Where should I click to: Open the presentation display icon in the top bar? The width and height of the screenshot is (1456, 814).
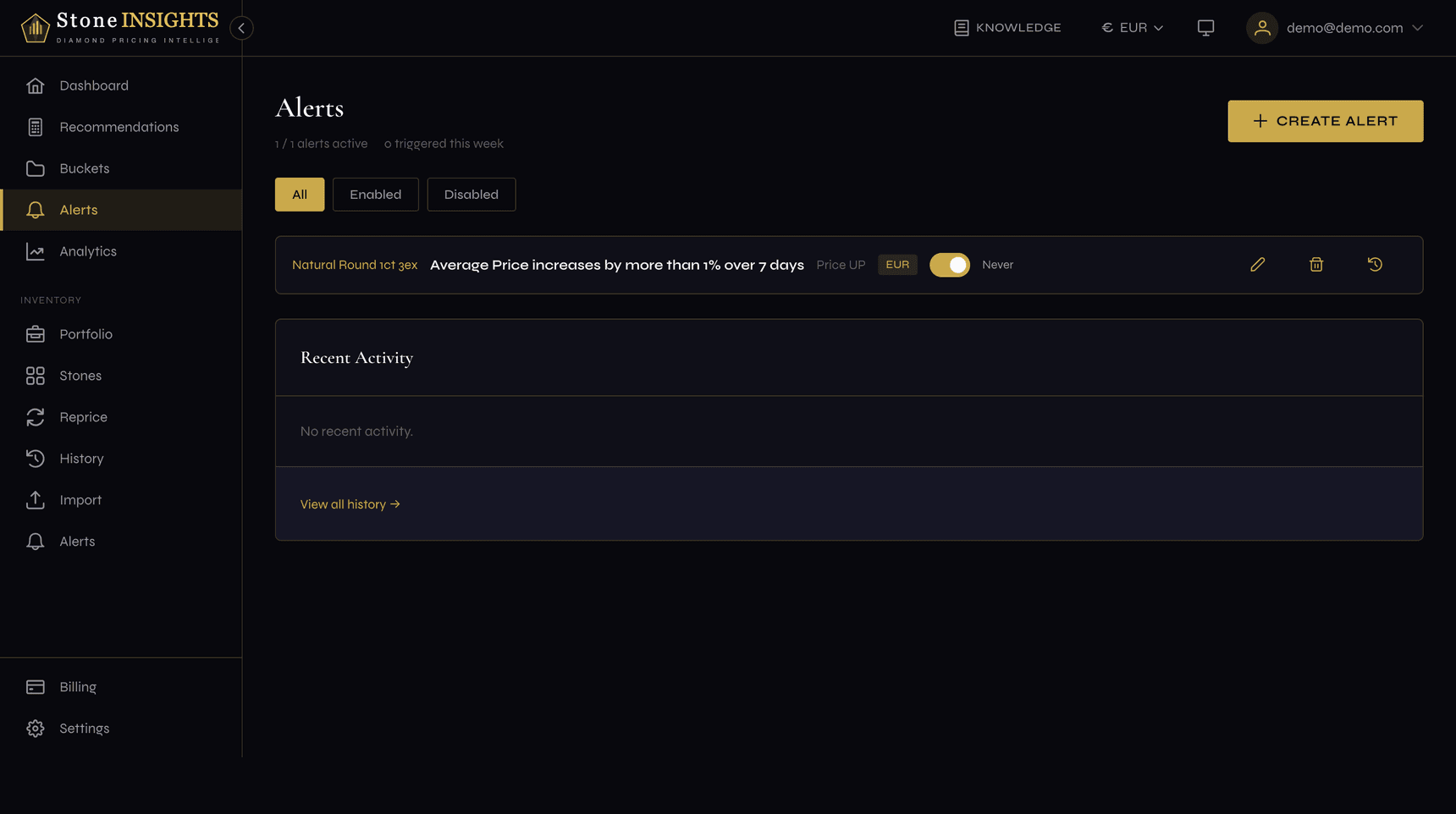[1205, 27]
